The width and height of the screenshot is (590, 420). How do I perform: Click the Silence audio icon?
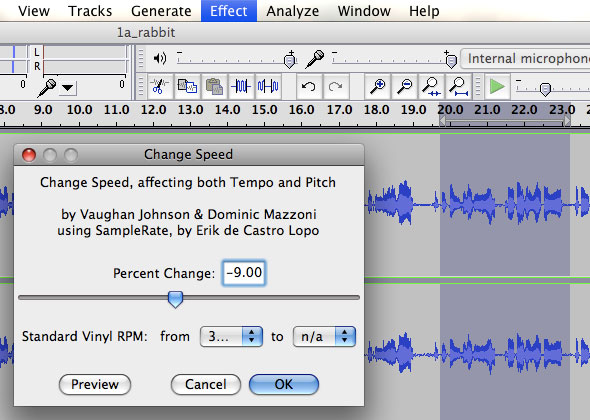(268, 87)
